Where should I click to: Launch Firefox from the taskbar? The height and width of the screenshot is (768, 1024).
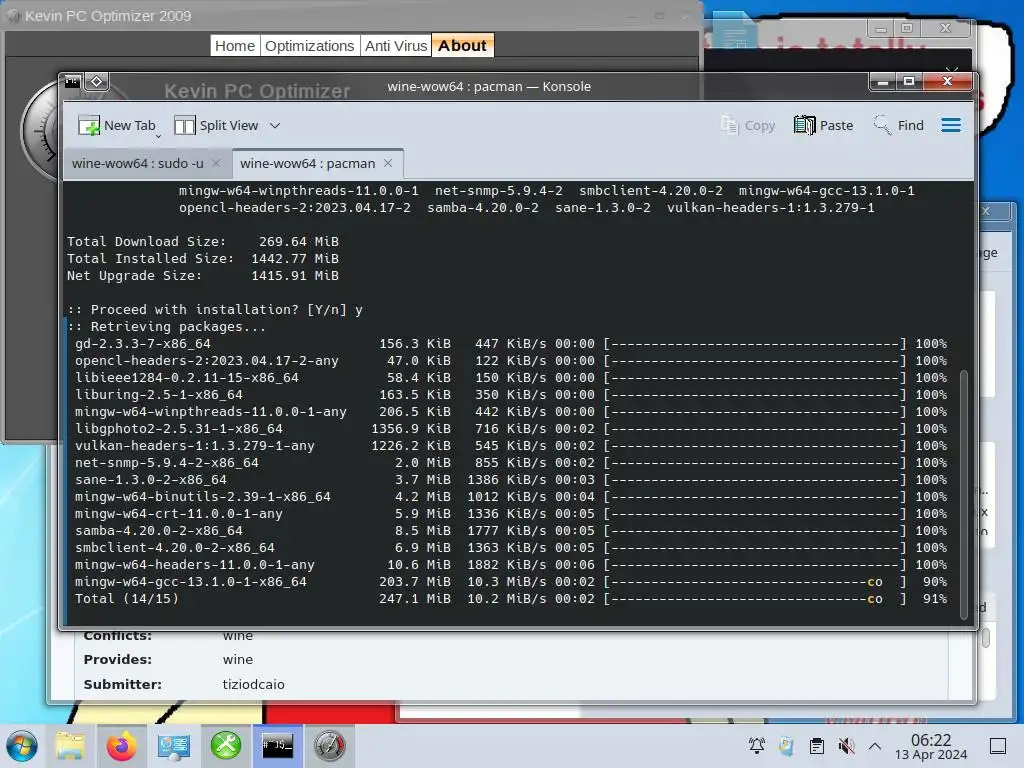click(x=121, y=746)
